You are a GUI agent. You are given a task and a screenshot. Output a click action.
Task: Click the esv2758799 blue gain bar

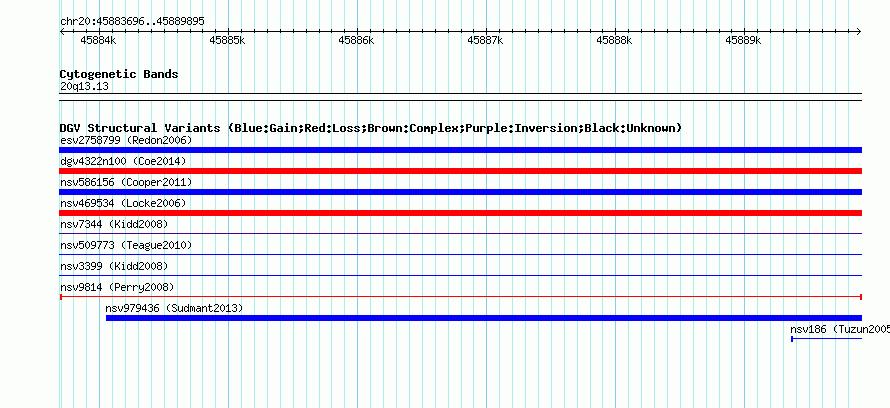(460, 150)
